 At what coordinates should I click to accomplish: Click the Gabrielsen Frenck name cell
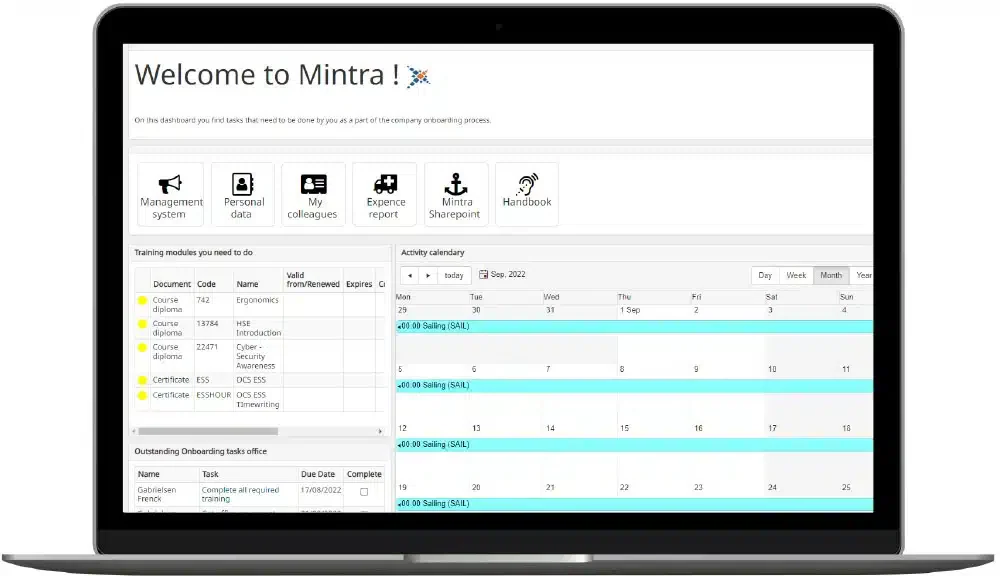pos(157,494)
